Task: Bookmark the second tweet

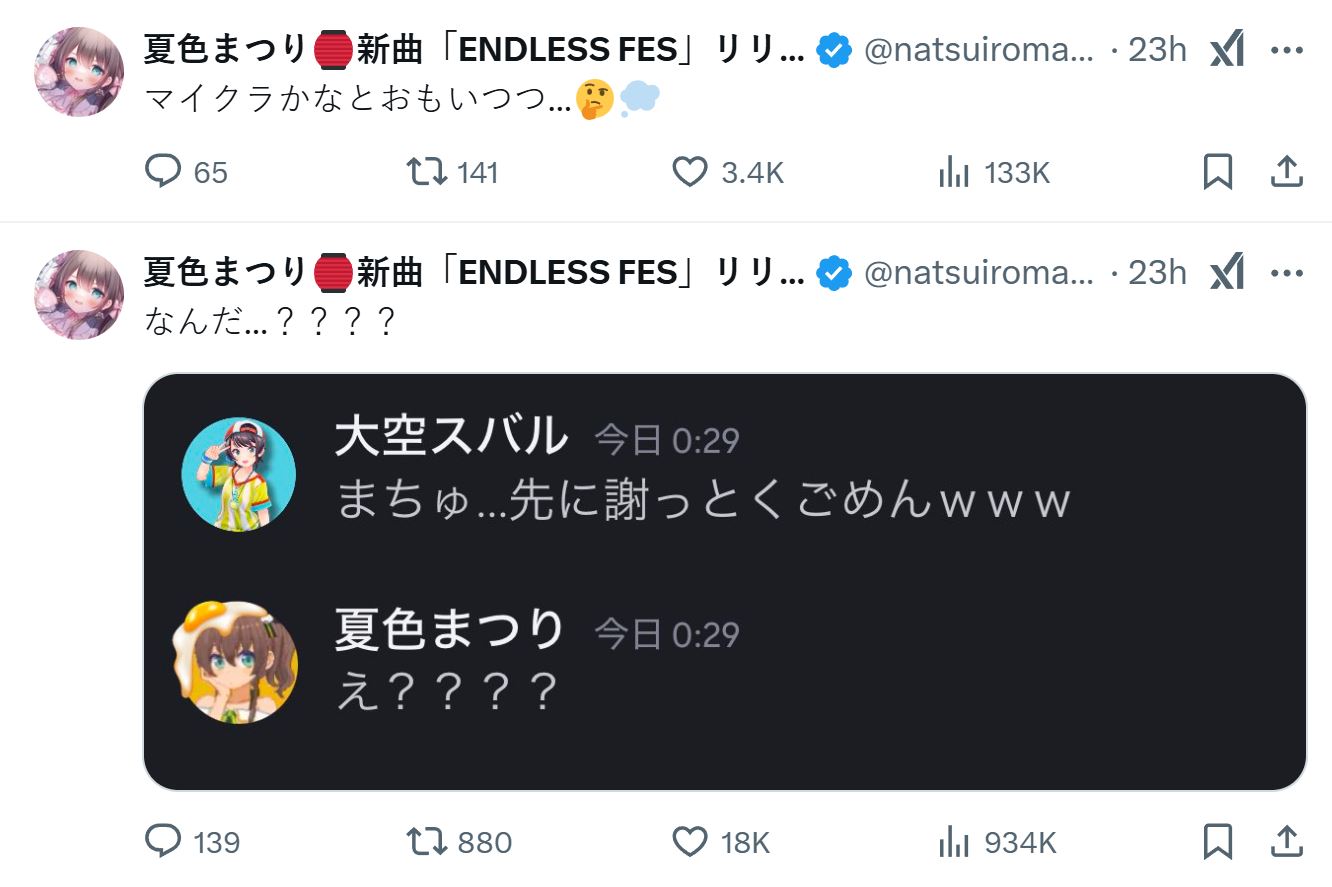Action: pyautogui.click(x=1217, y=842)
